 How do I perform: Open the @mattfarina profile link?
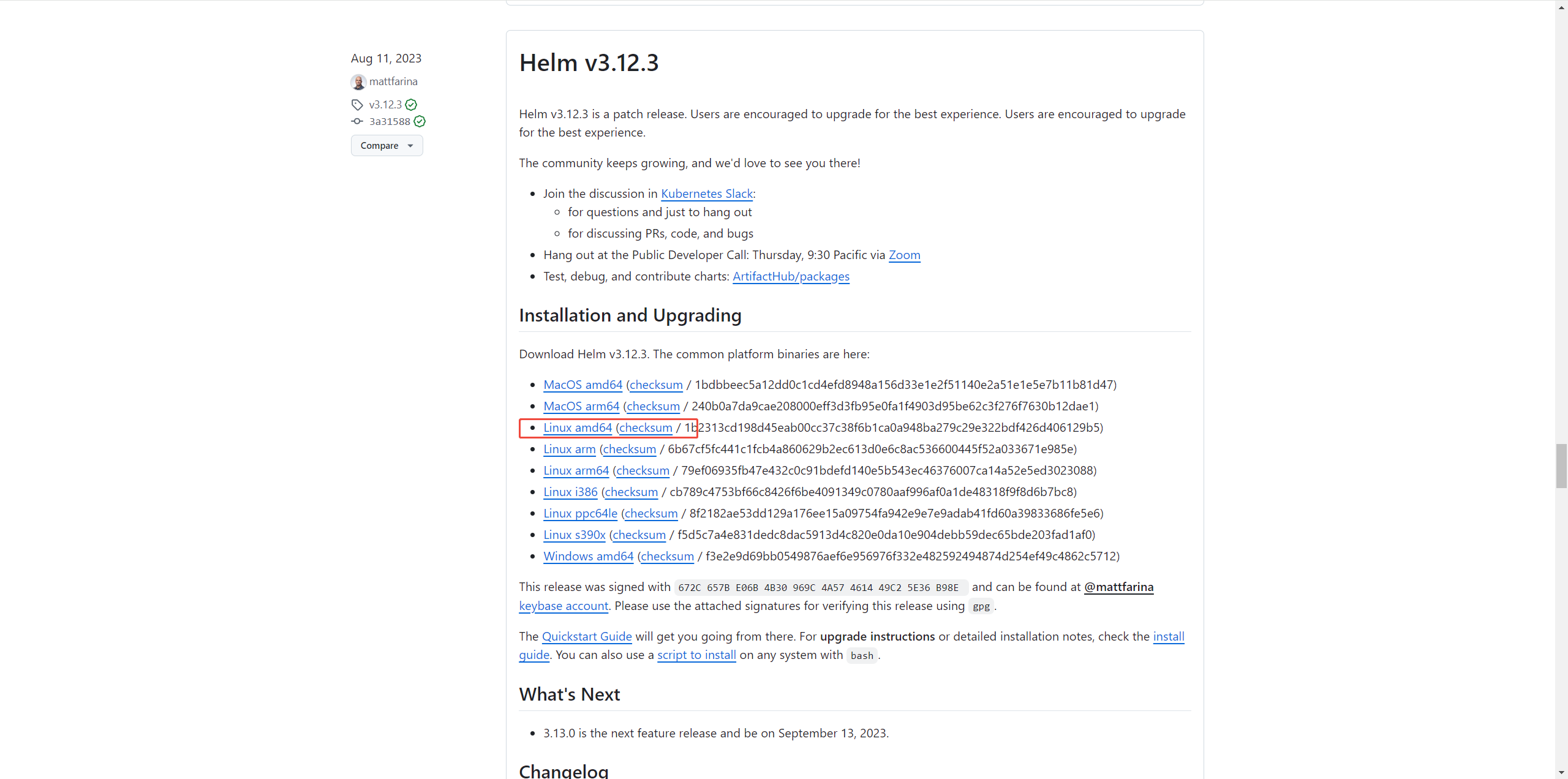1118,587
